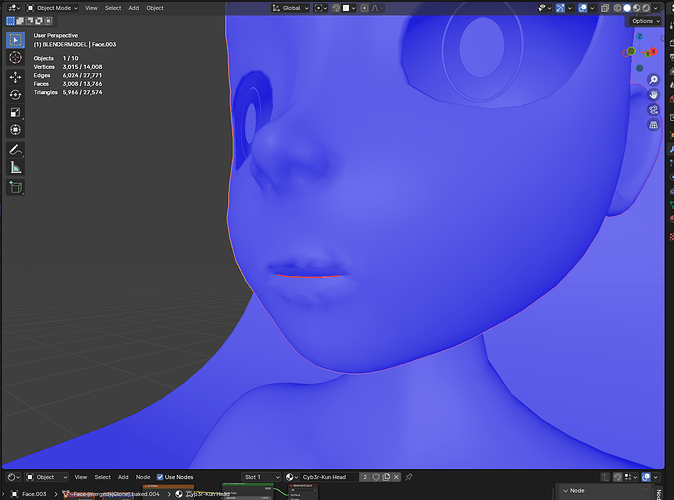Open viewport shading options arrow

(656, 8)
